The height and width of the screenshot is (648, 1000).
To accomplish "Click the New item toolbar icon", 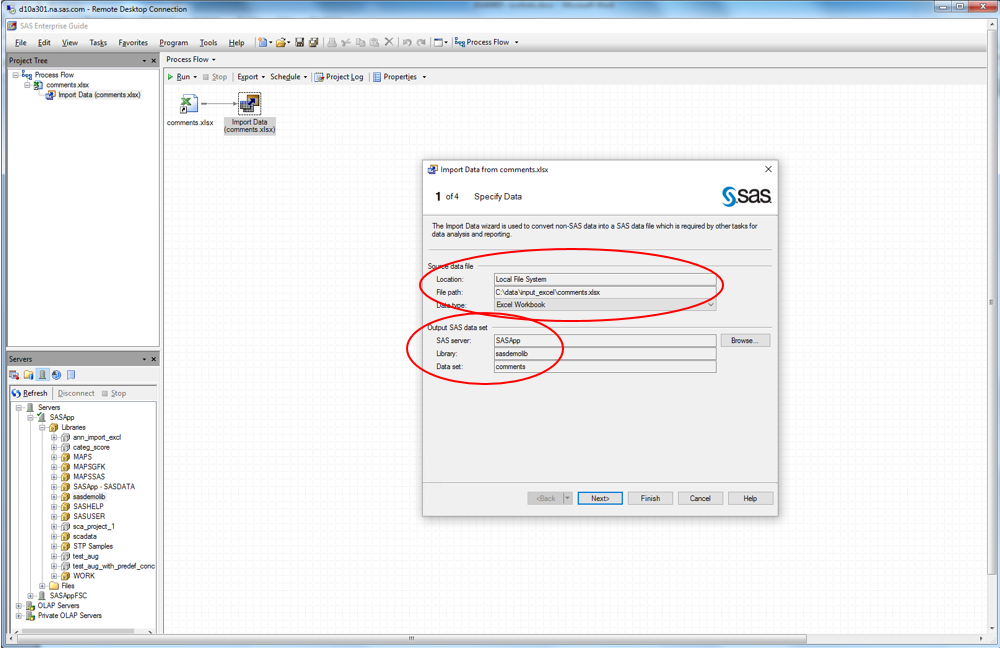I will (262, 42).
